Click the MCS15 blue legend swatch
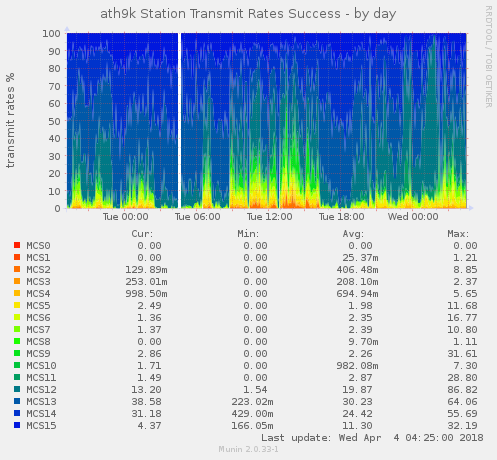This screenshot has width=497, height=460. point(17,425)
